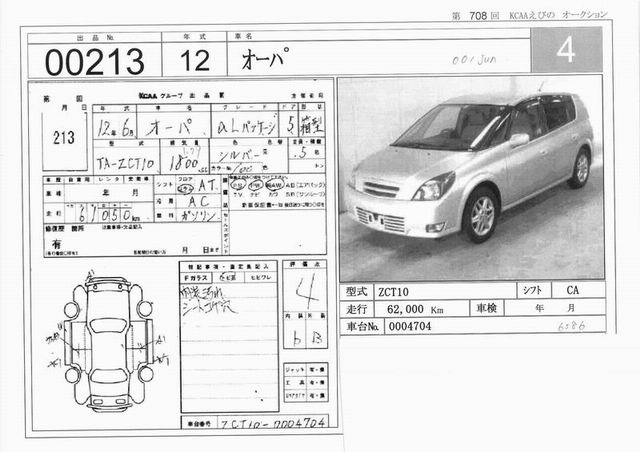Viewport: 640px width, 452px height.
Task: Select the fuel type ガソリン entry
Action: point(199,215)
